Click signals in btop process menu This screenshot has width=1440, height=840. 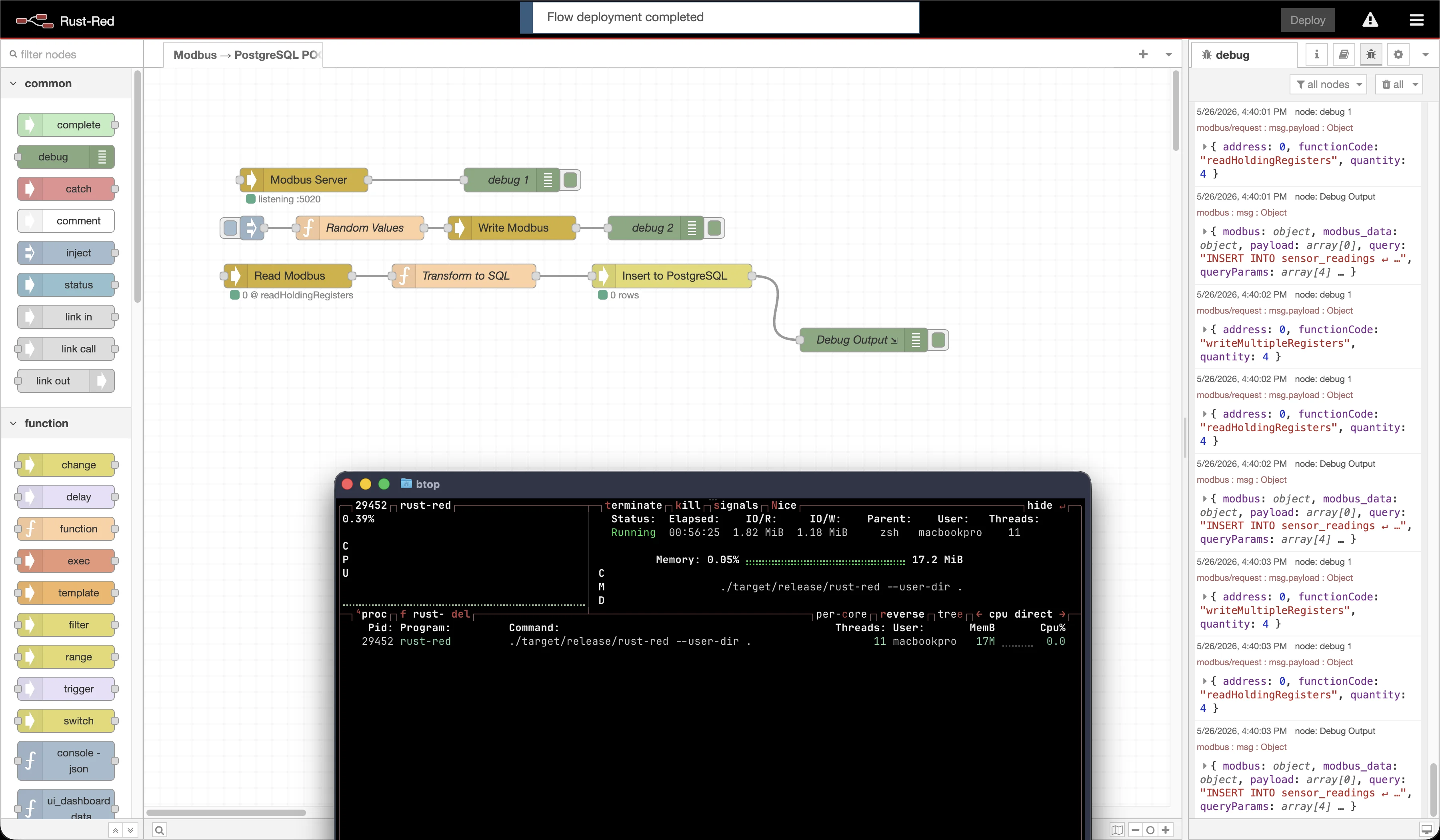736,505
